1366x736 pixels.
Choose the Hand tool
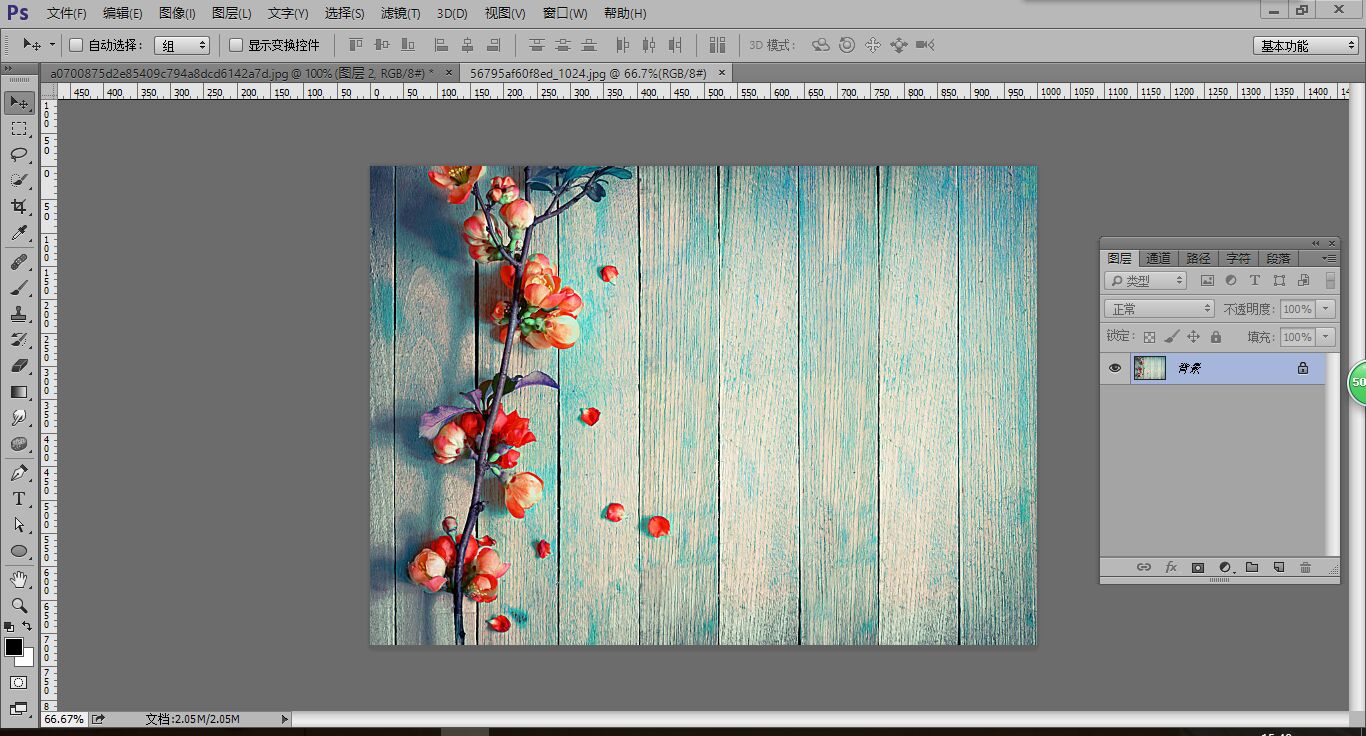[19, 579]
